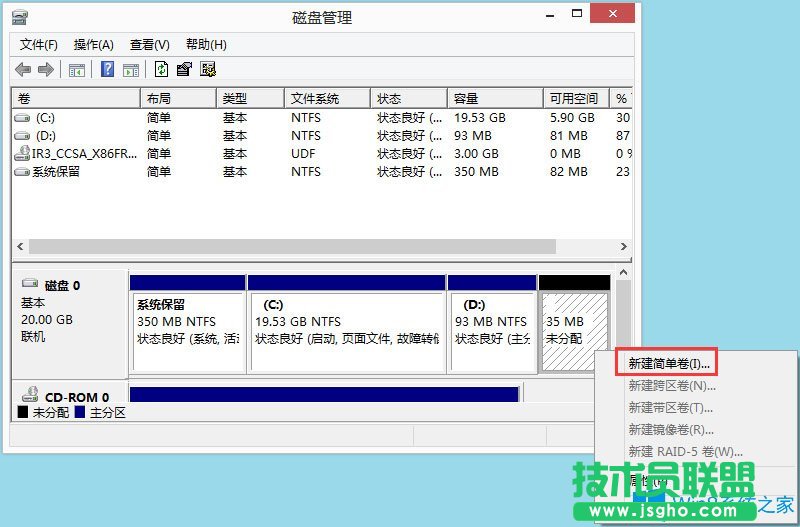This screenshot has height=527, width=800.
Task: Click the blue 主分区 legend swatch
Action: coord(80,412)
